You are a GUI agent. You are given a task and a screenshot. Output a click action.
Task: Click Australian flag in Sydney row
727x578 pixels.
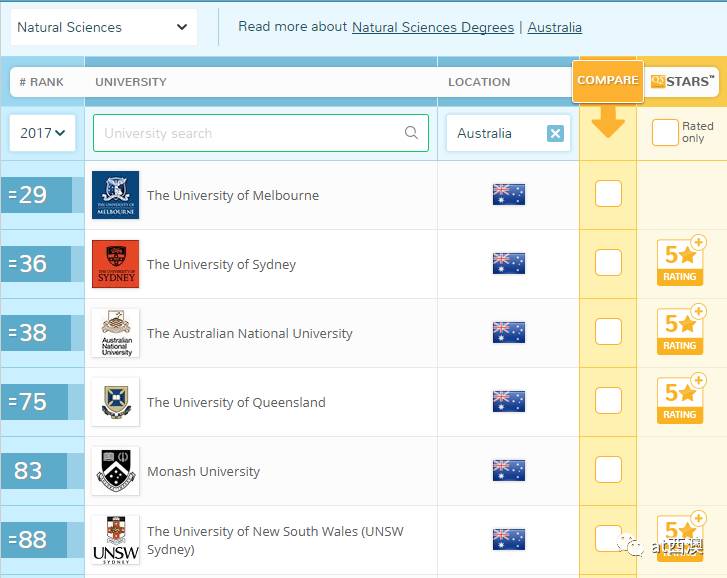coord(509,263)
